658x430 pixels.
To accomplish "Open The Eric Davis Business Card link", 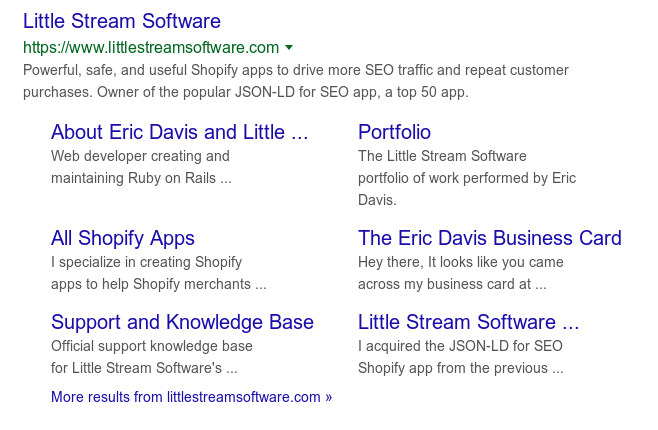I will [x=490, y=238].
